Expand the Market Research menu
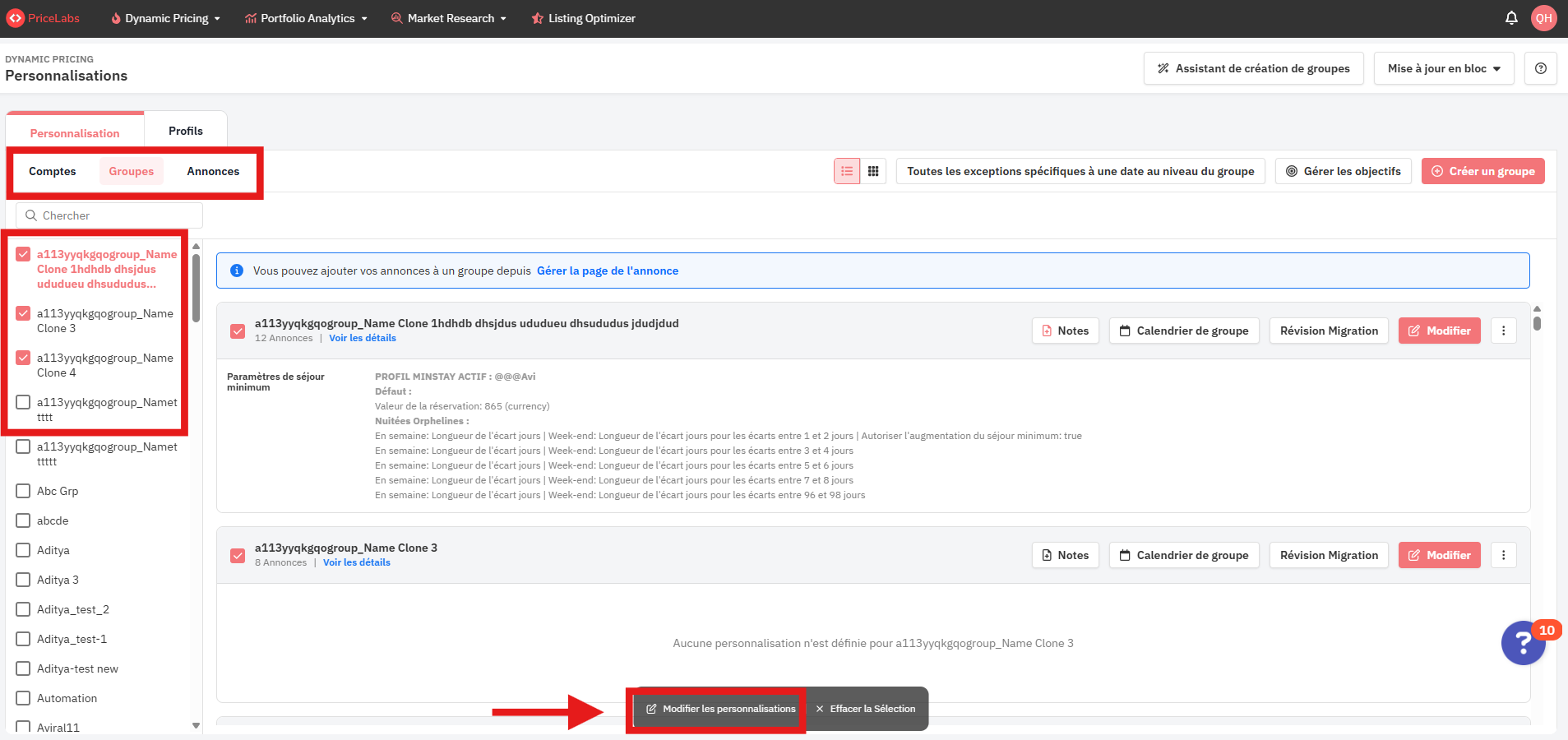 [449, 18]
